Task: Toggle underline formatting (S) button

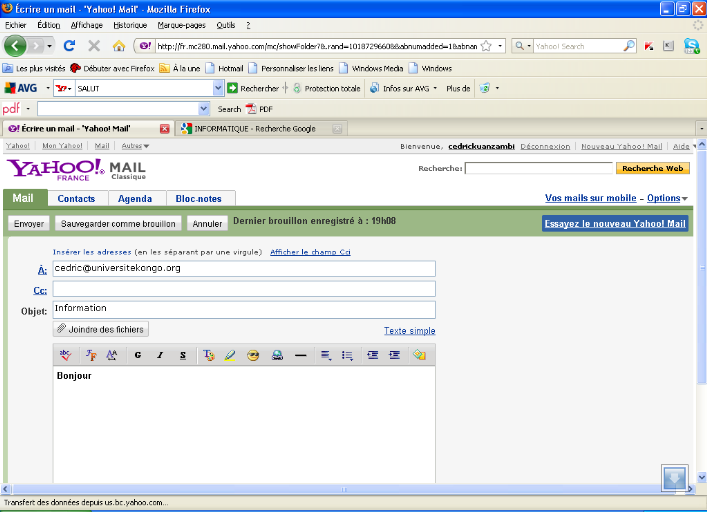Action: point(183,355)
